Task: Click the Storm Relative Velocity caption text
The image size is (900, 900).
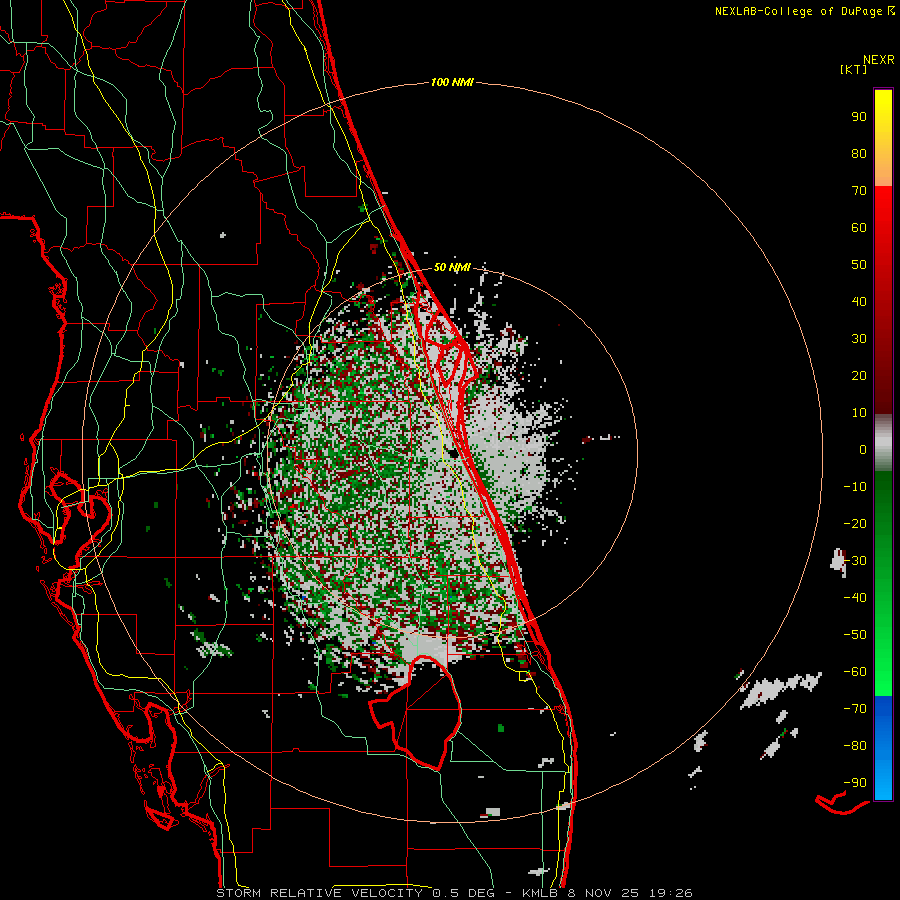Action: [x=455, y=893]
